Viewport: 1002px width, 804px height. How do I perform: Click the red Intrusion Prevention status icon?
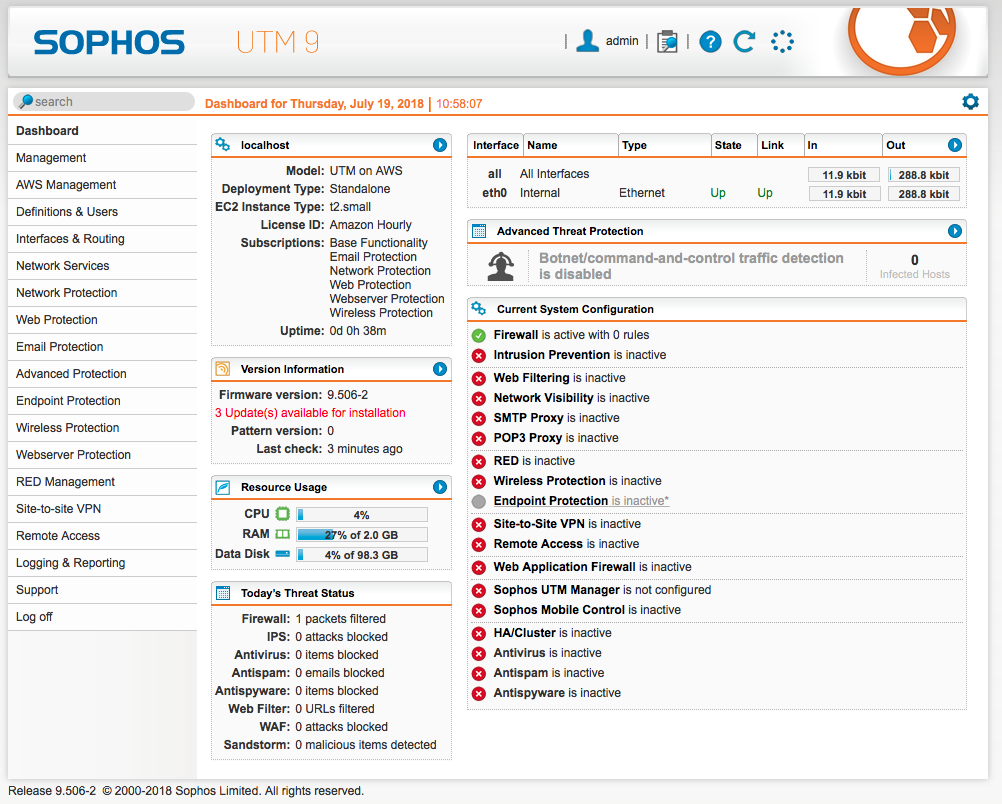[479, 355]
